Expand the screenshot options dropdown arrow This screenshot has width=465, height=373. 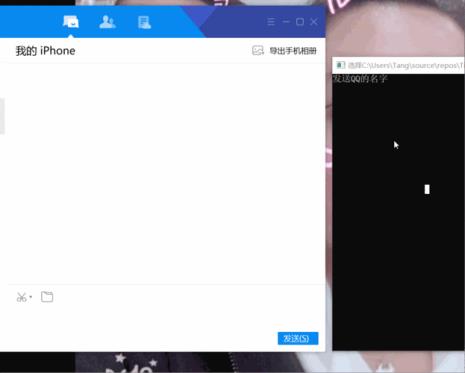tap(31, 297)
